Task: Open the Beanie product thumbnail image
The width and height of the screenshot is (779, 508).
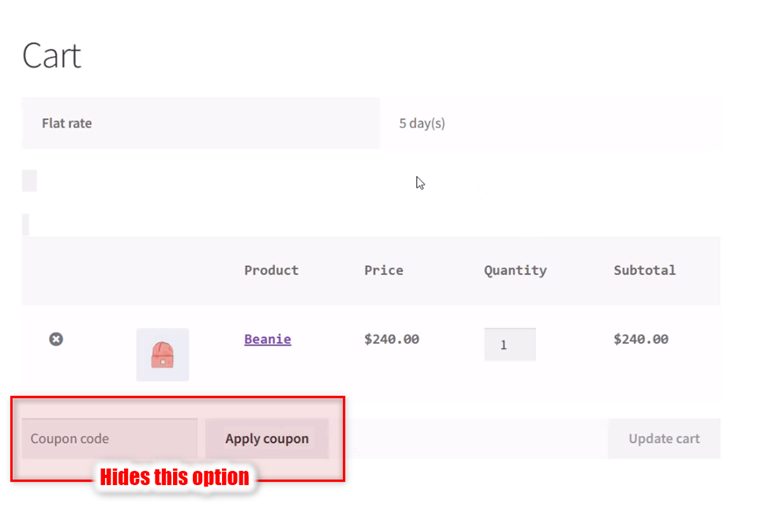Action: (x=162, y=355)
